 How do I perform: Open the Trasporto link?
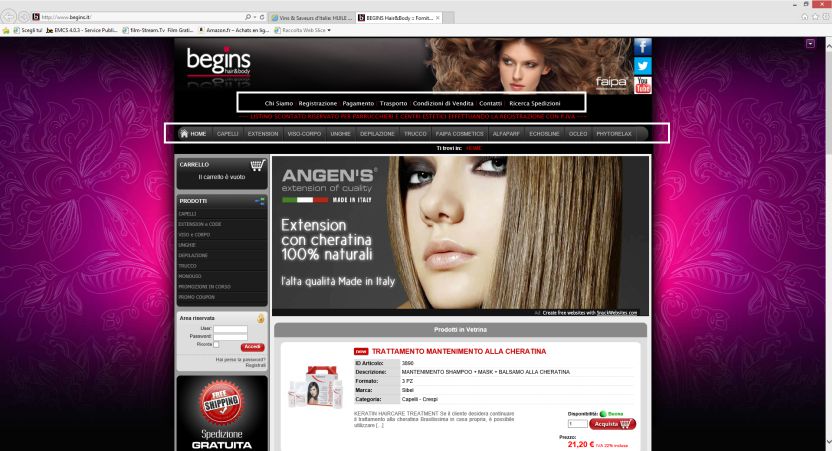[393, 103]
